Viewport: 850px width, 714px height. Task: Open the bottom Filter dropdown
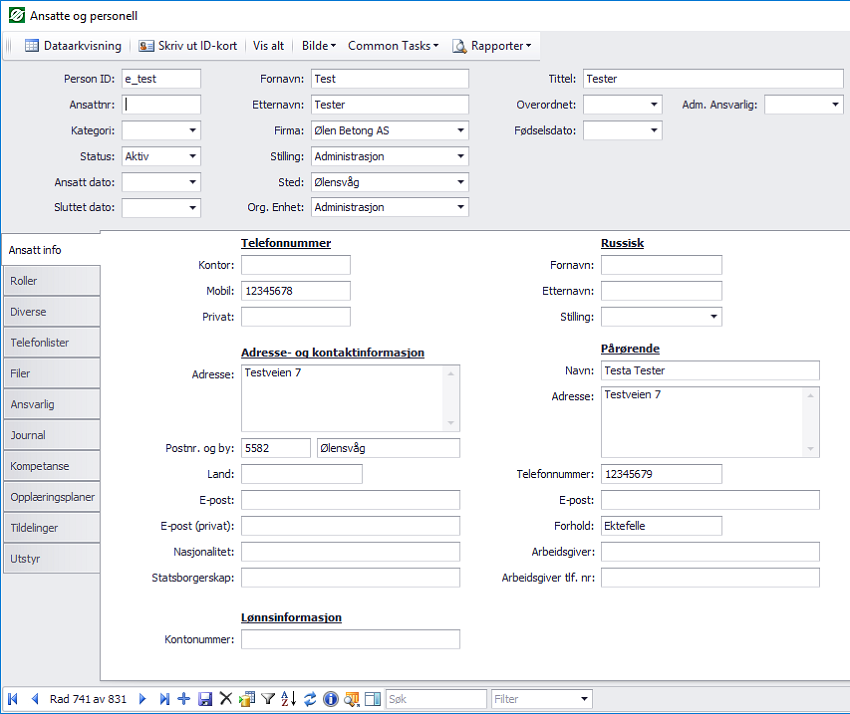coord(584,699)
